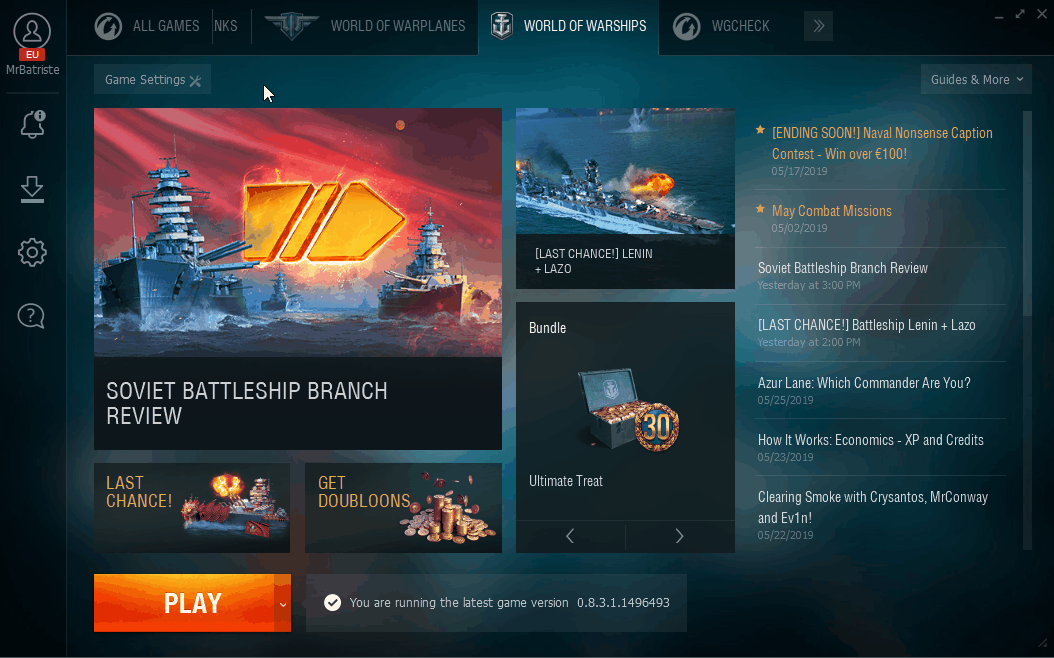Screen dimensions: 1054x658
Task: Show more game tabs with double chevron
Action: click(818, 26)
